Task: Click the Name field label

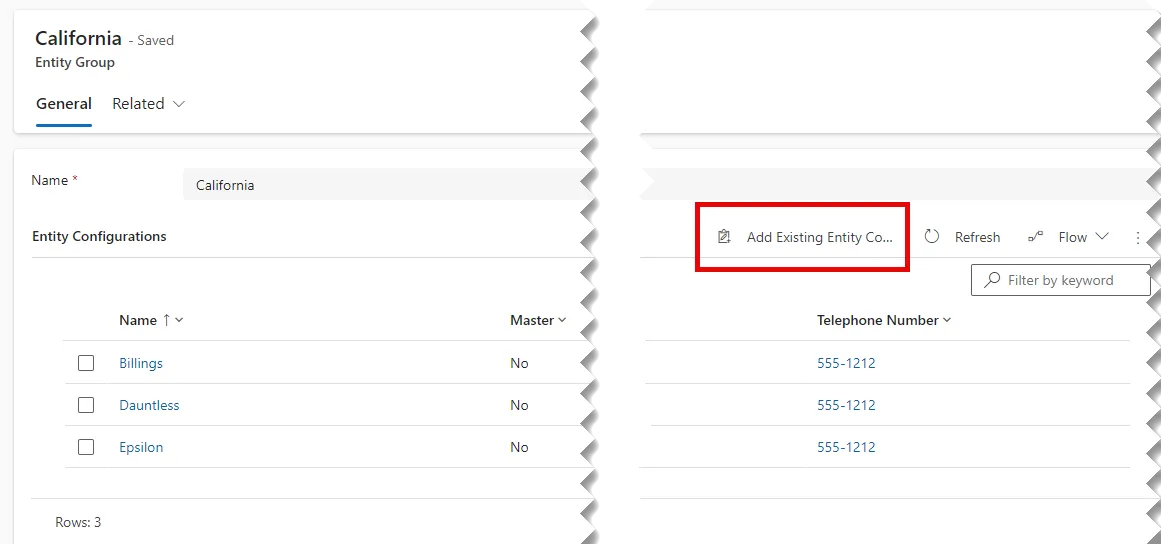Action: coord(49,180)
